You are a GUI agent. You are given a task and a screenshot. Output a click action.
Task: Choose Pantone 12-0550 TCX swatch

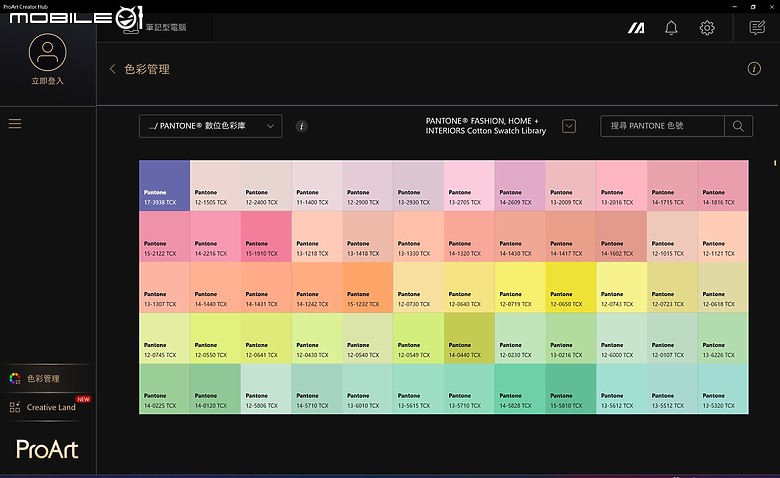pyautogui.click(x=215, y=338)
